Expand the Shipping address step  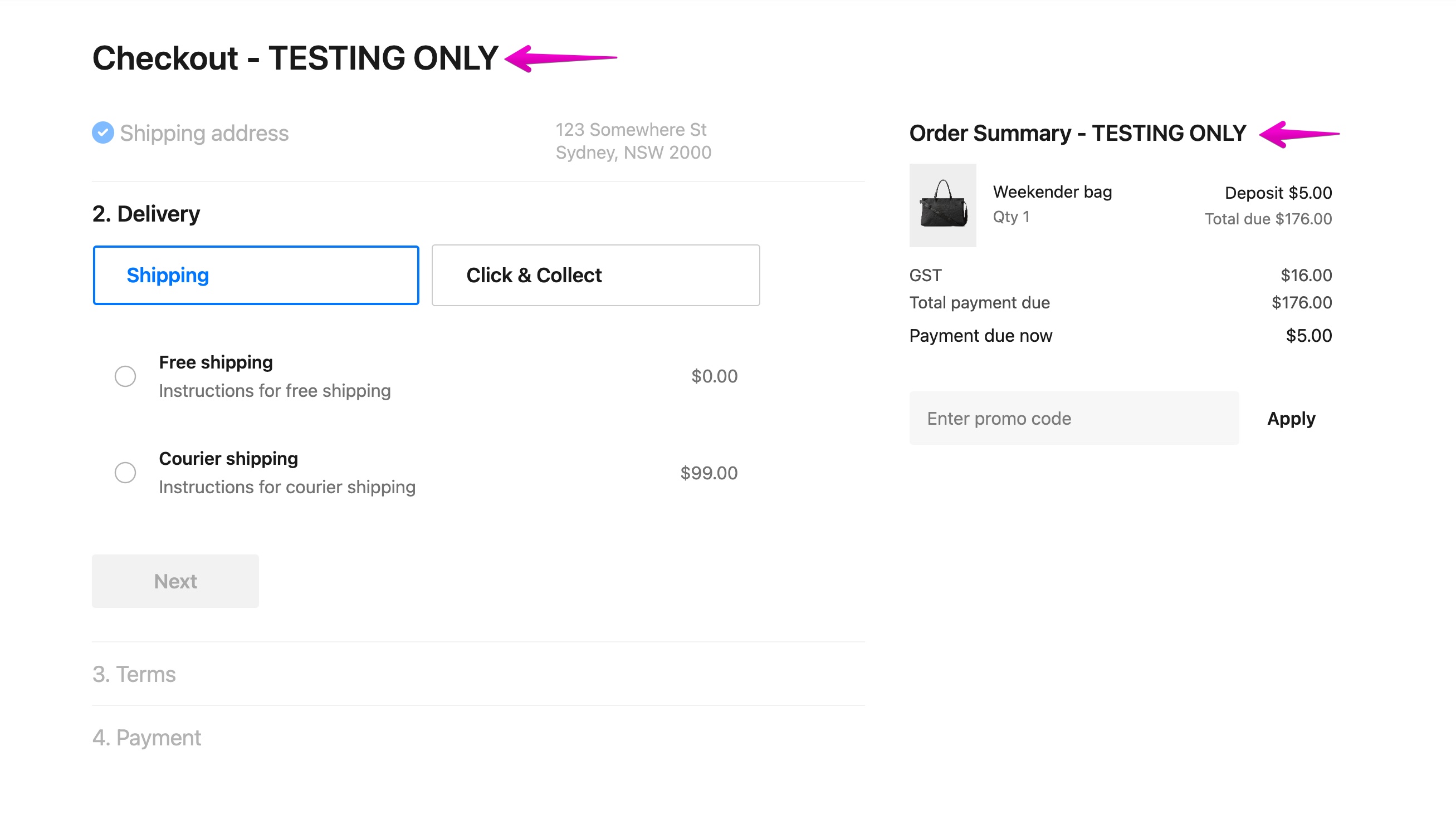tap(204, 133)
